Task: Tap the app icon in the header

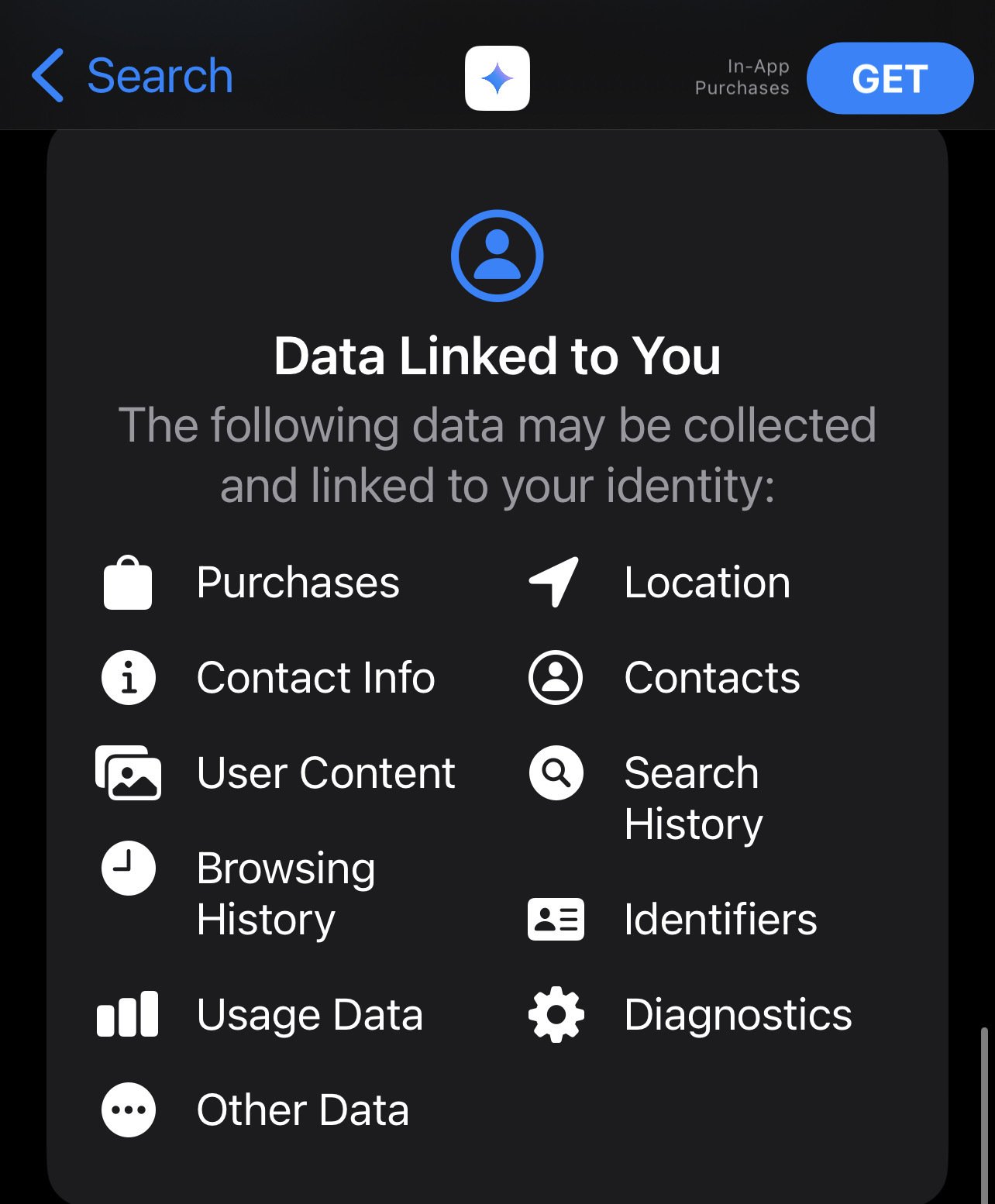Action: 497,78
